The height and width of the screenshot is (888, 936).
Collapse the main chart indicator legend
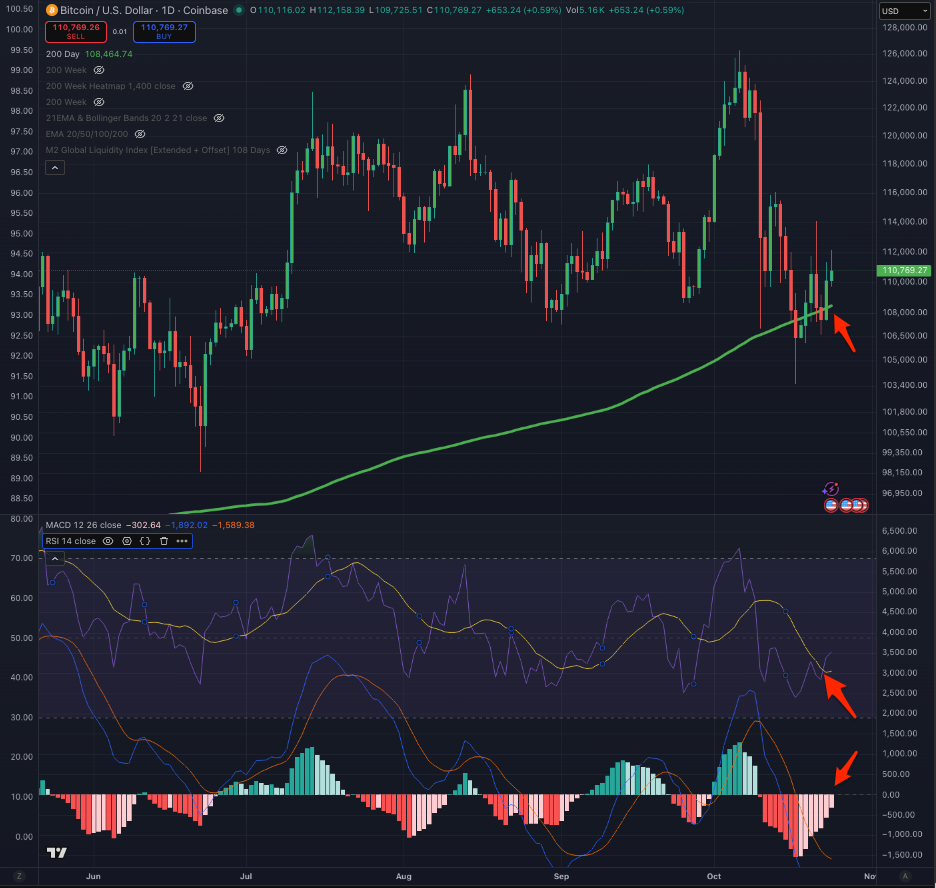pos(55,168)
